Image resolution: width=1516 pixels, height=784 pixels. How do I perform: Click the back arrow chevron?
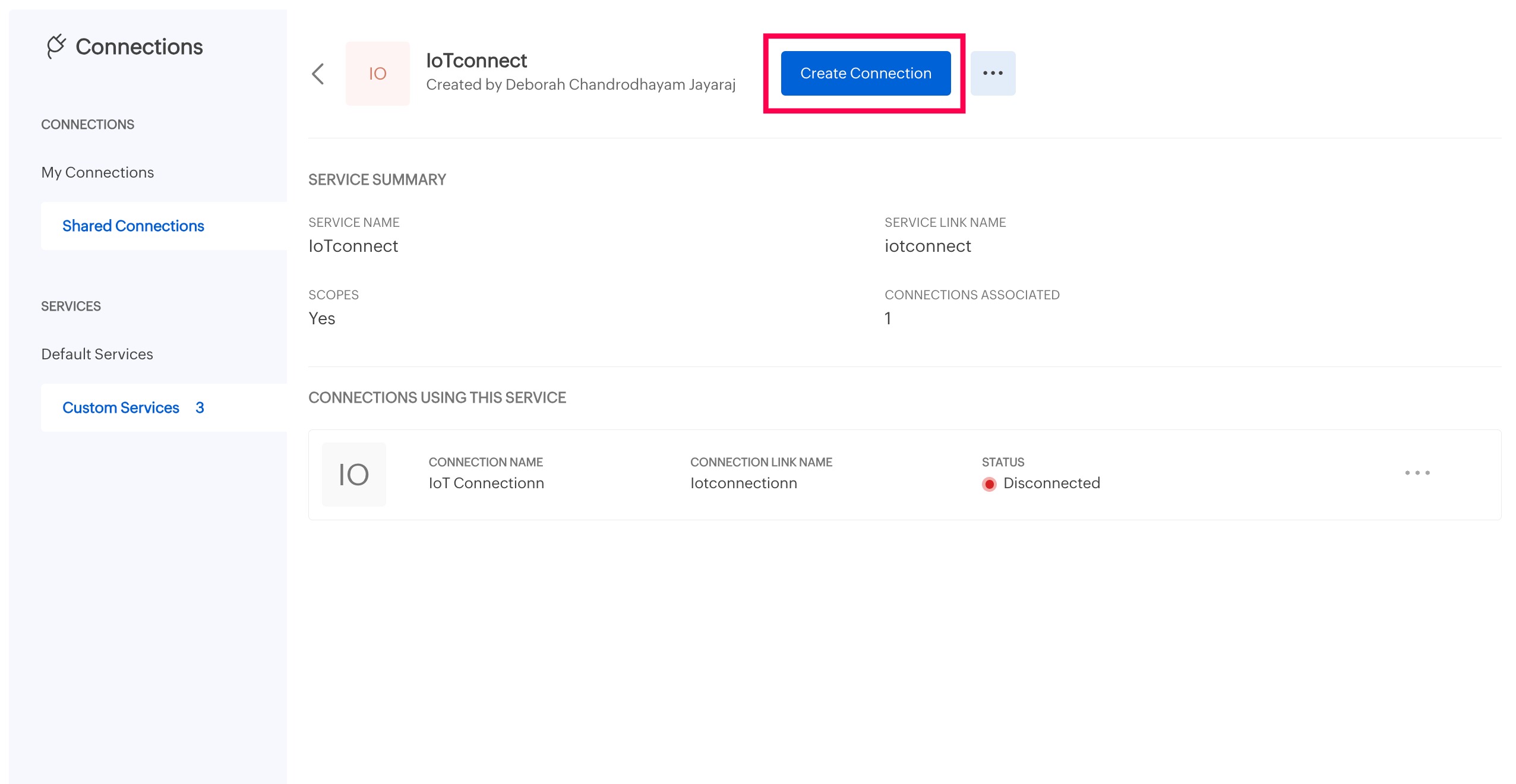[318, 74]
